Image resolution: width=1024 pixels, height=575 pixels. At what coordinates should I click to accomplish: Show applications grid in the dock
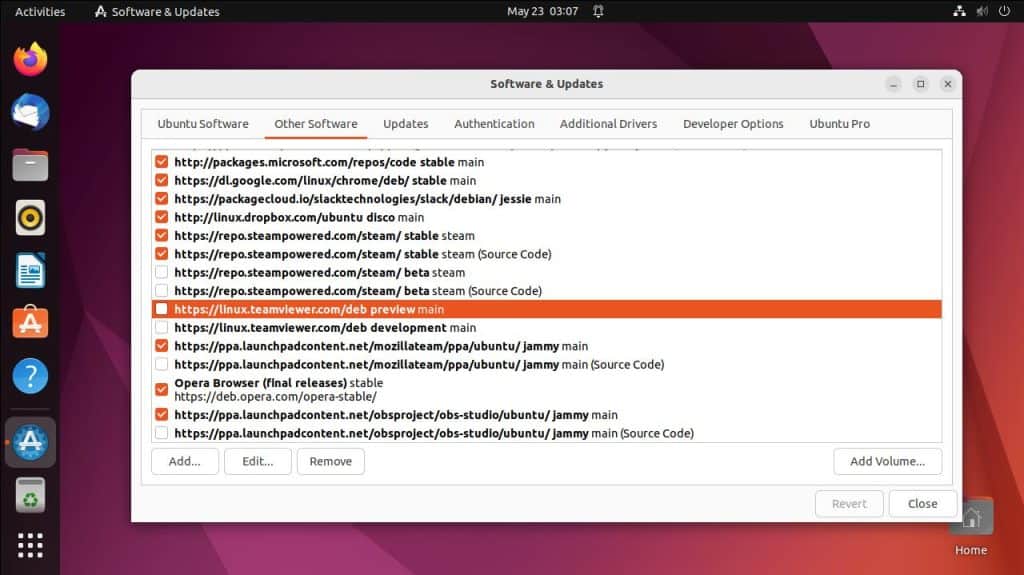[30, 545]
